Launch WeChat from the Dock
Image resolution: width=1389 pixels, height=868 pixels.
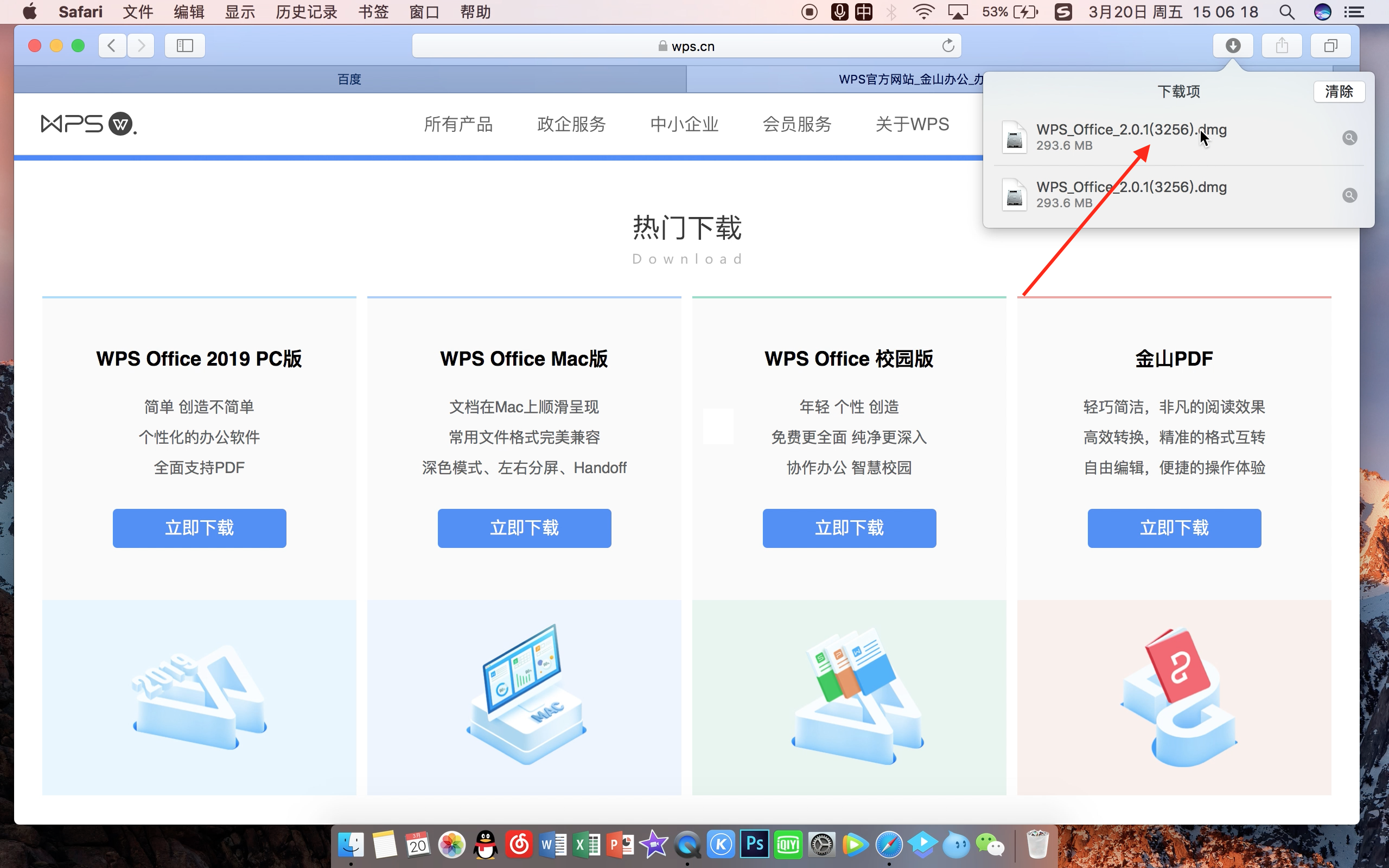coord(990,845)
